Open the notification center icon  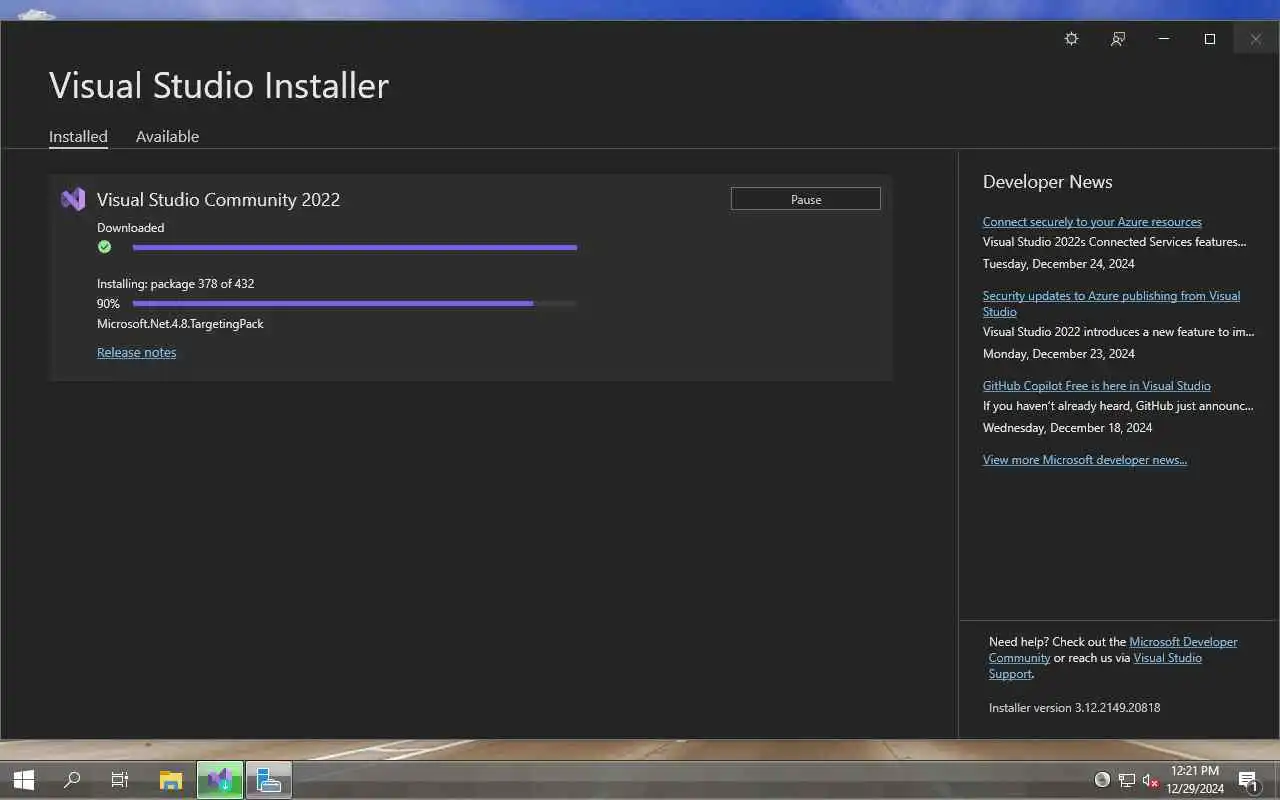click(x=1248, y=780)
